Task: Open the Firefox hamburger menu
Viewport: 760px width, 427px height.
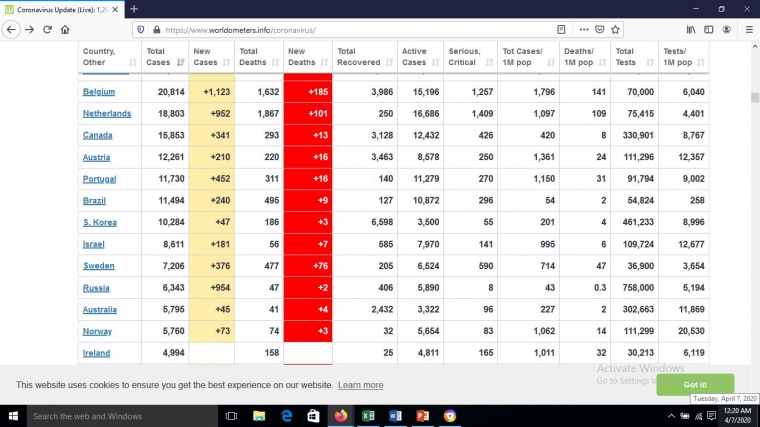Action: (749, 29)
